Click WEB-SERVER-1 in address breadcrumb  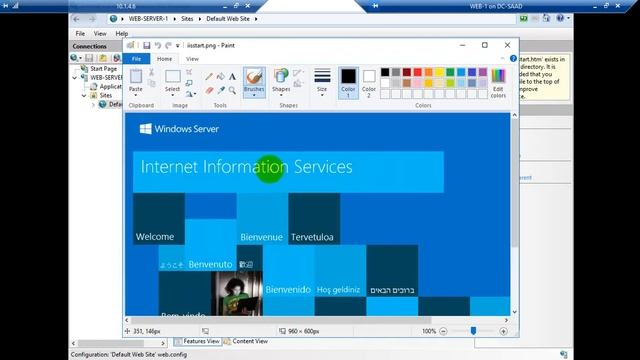click(148, 19)
